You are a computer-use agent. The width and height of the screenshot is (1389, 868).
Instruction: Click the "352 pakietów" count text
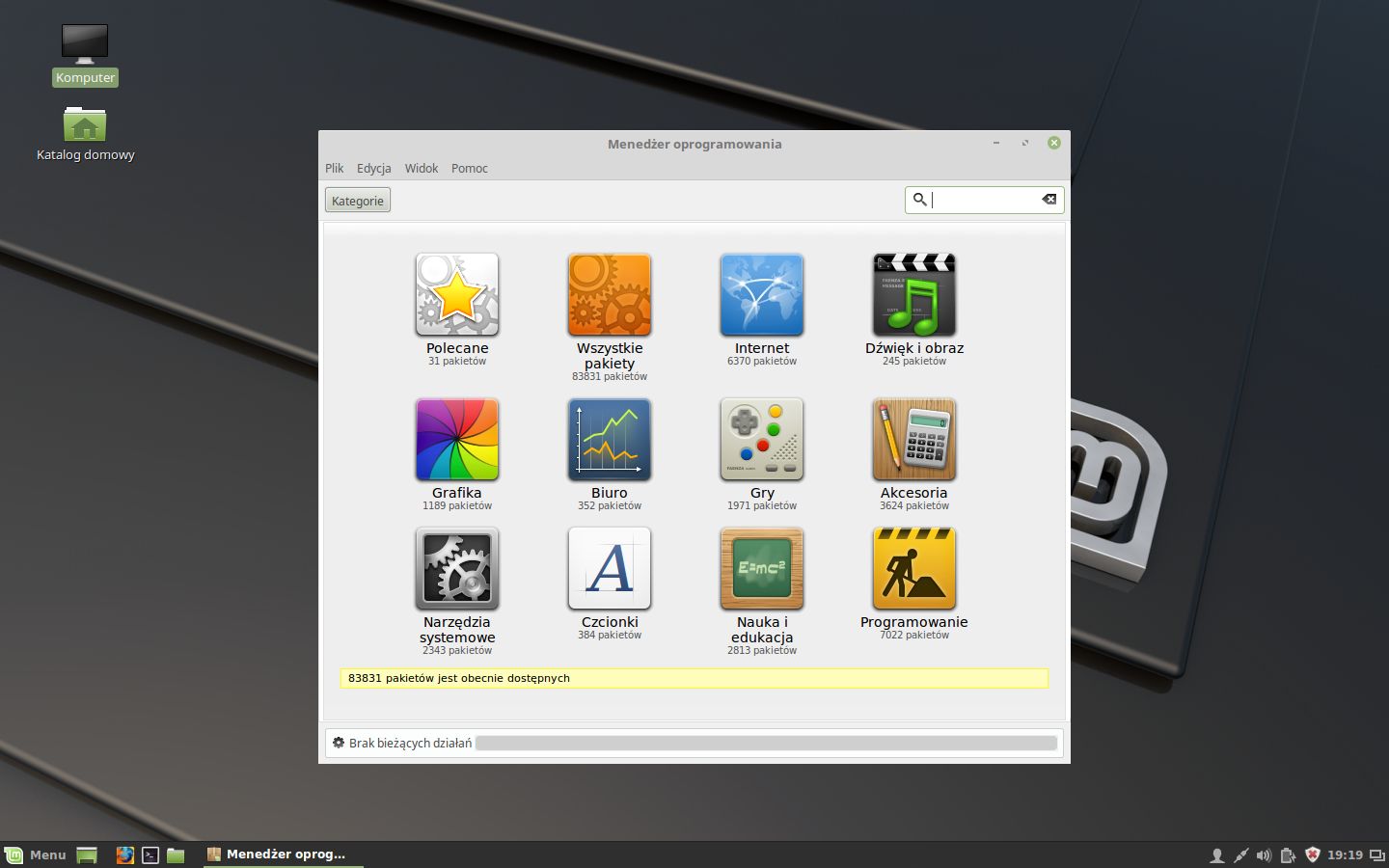pos(610,506)
